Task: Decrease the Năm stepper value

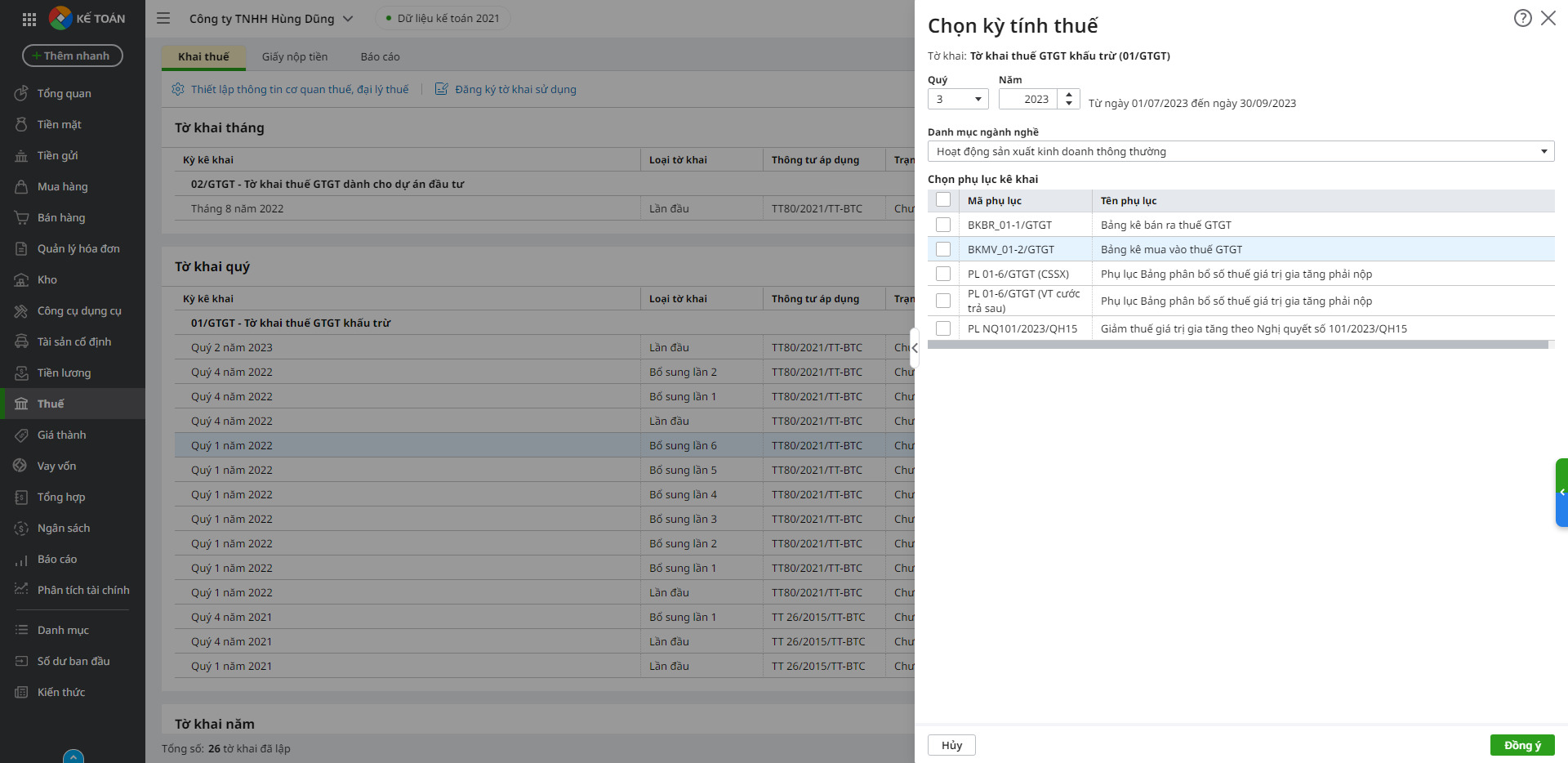Action: pos(1069,104)
